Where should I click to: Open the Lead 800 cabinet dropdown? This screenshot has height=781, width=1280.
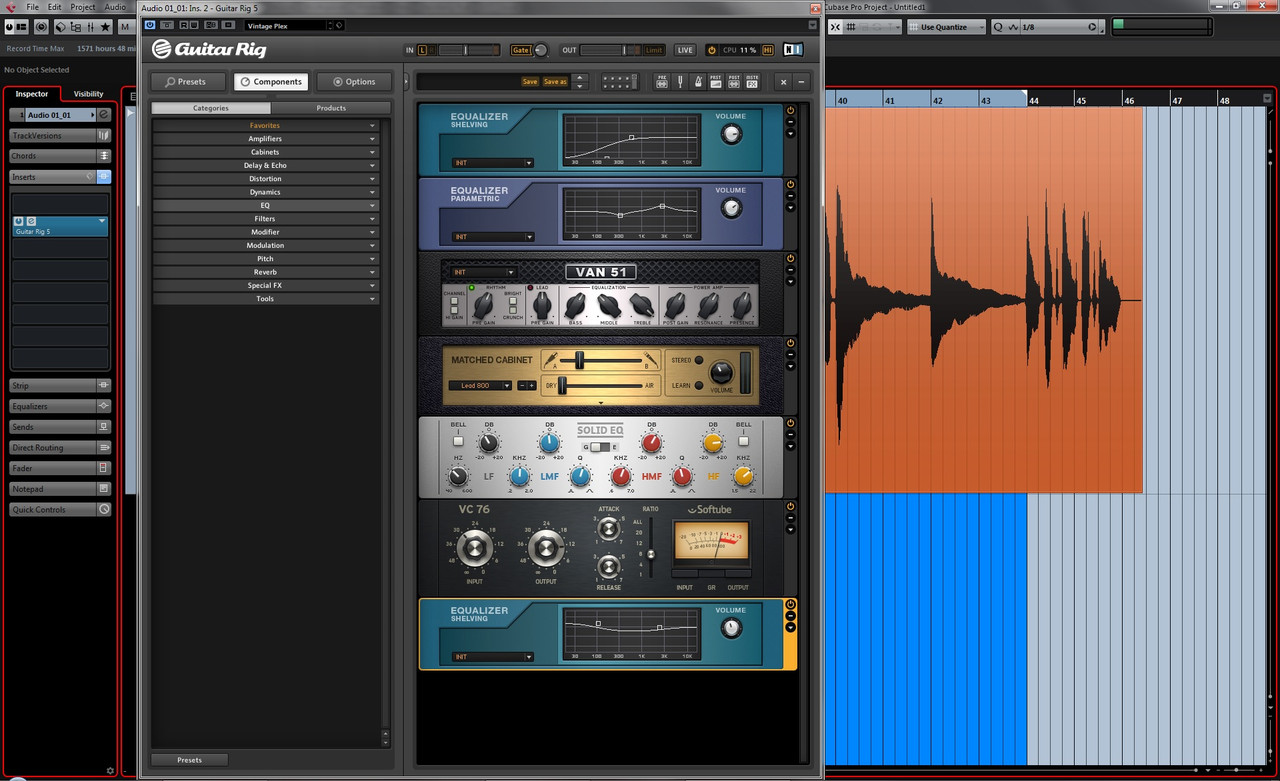480,385
